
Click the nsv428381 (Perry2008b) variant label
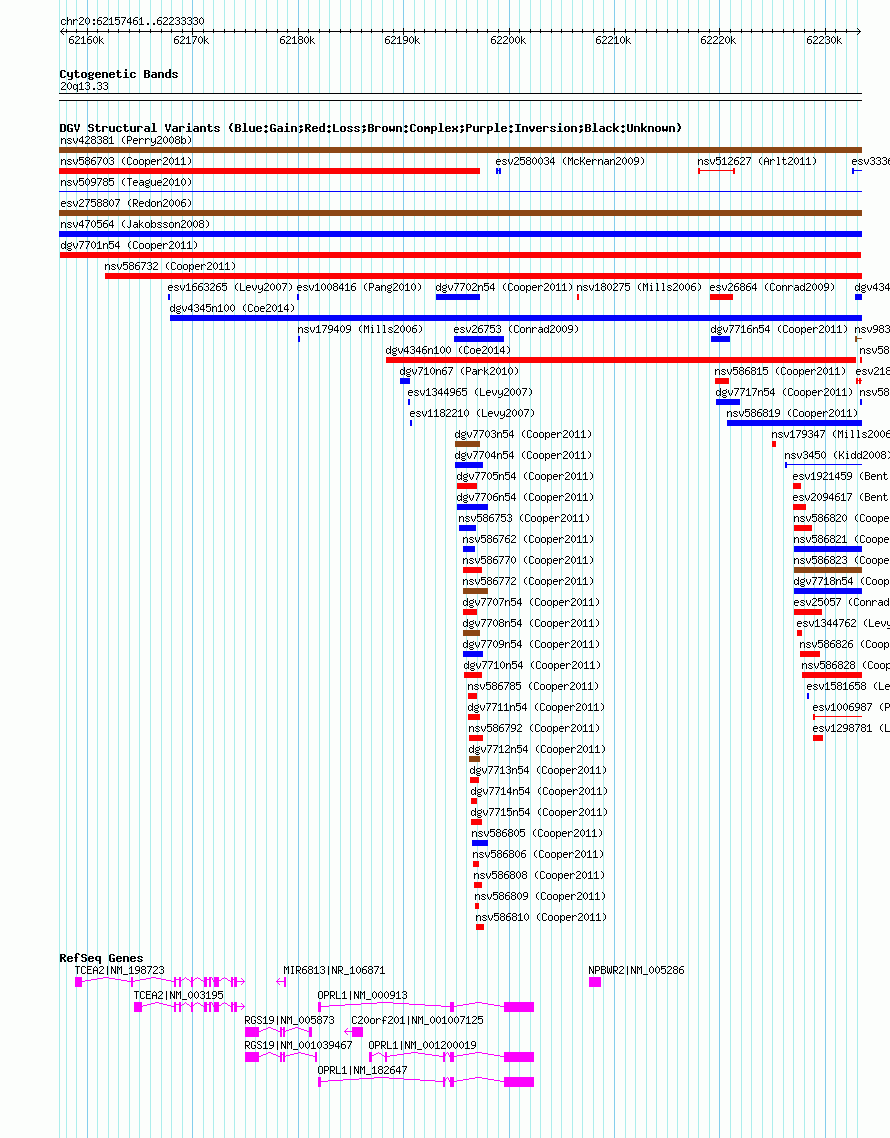click(126, 140)
